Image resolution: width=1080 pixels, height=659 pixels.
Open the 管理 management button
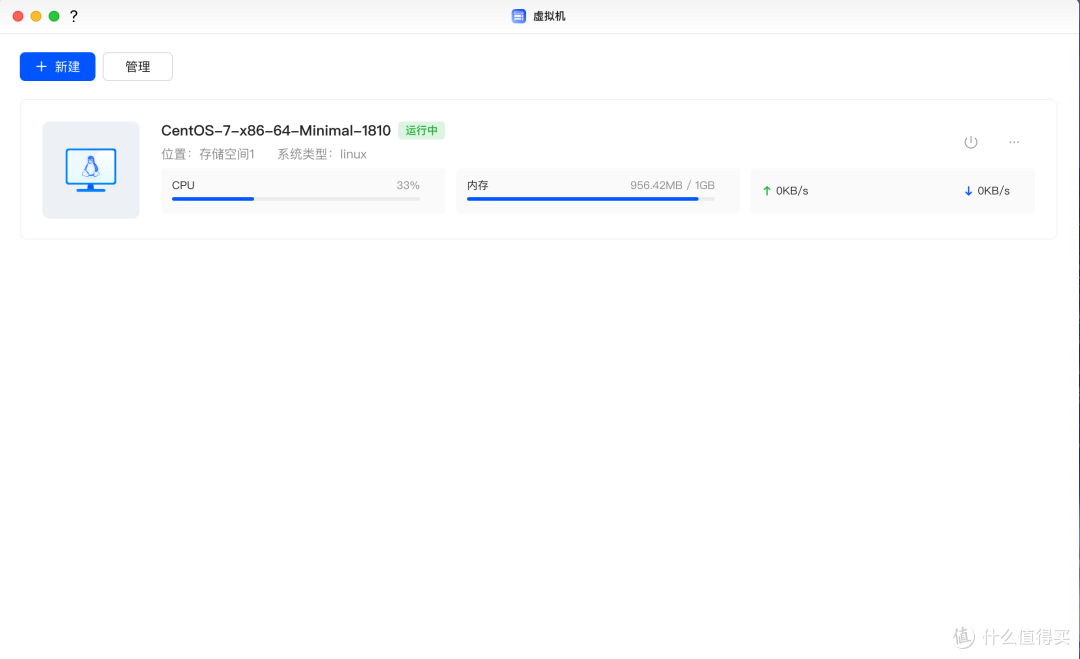(x=138, y=67)
